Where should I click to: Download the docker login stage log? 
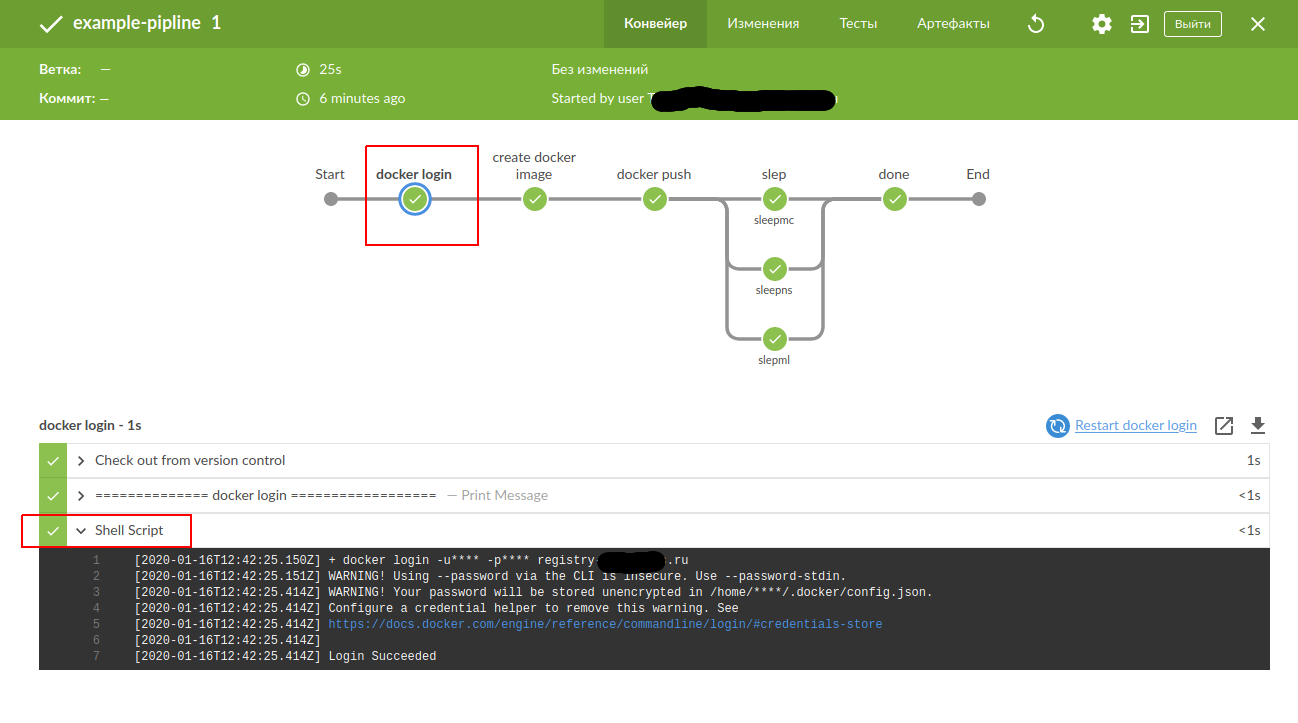(1258, 426)
